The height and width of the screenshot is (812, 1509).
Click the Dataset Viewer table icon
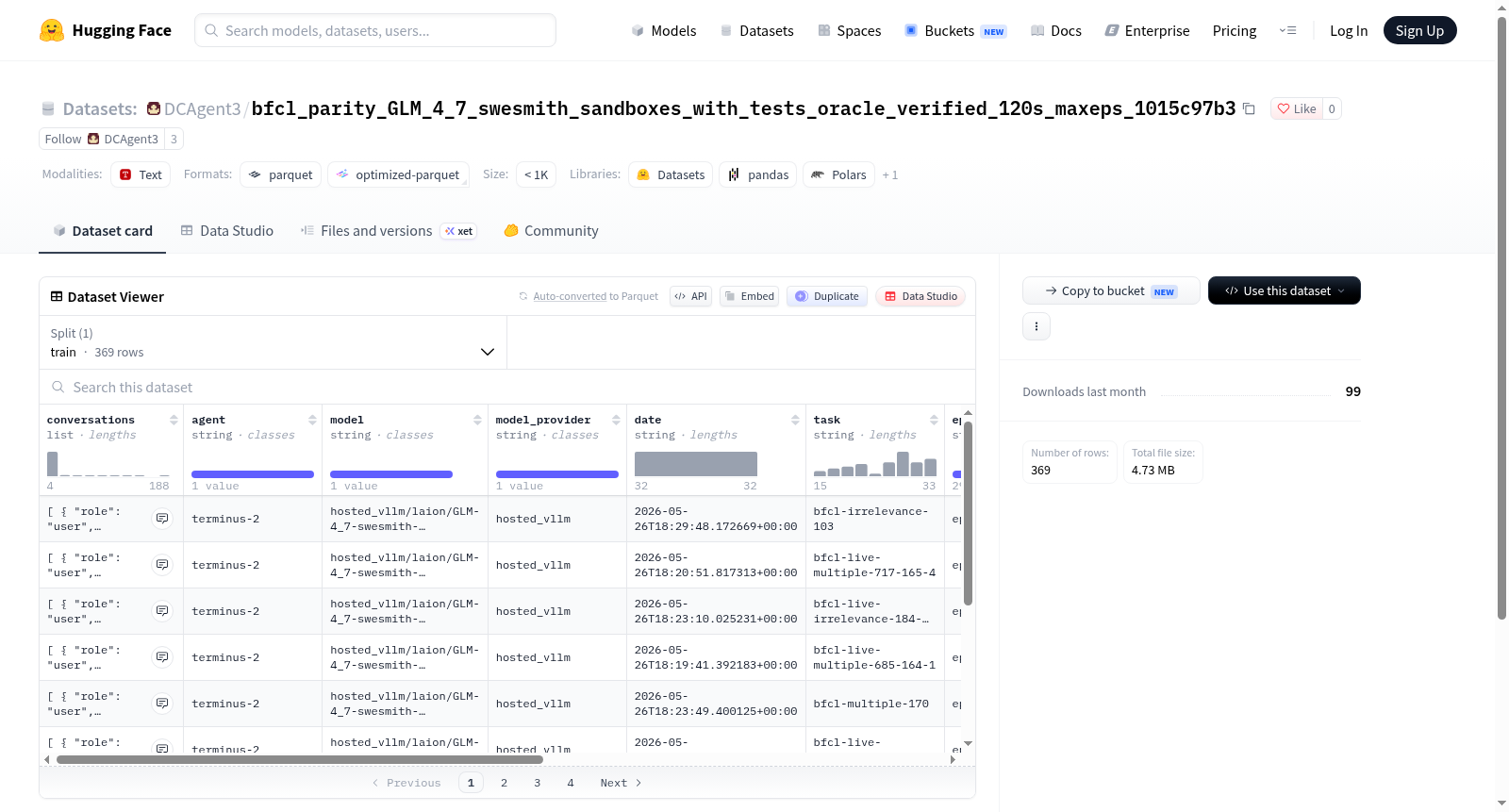(x=57, y=296)
